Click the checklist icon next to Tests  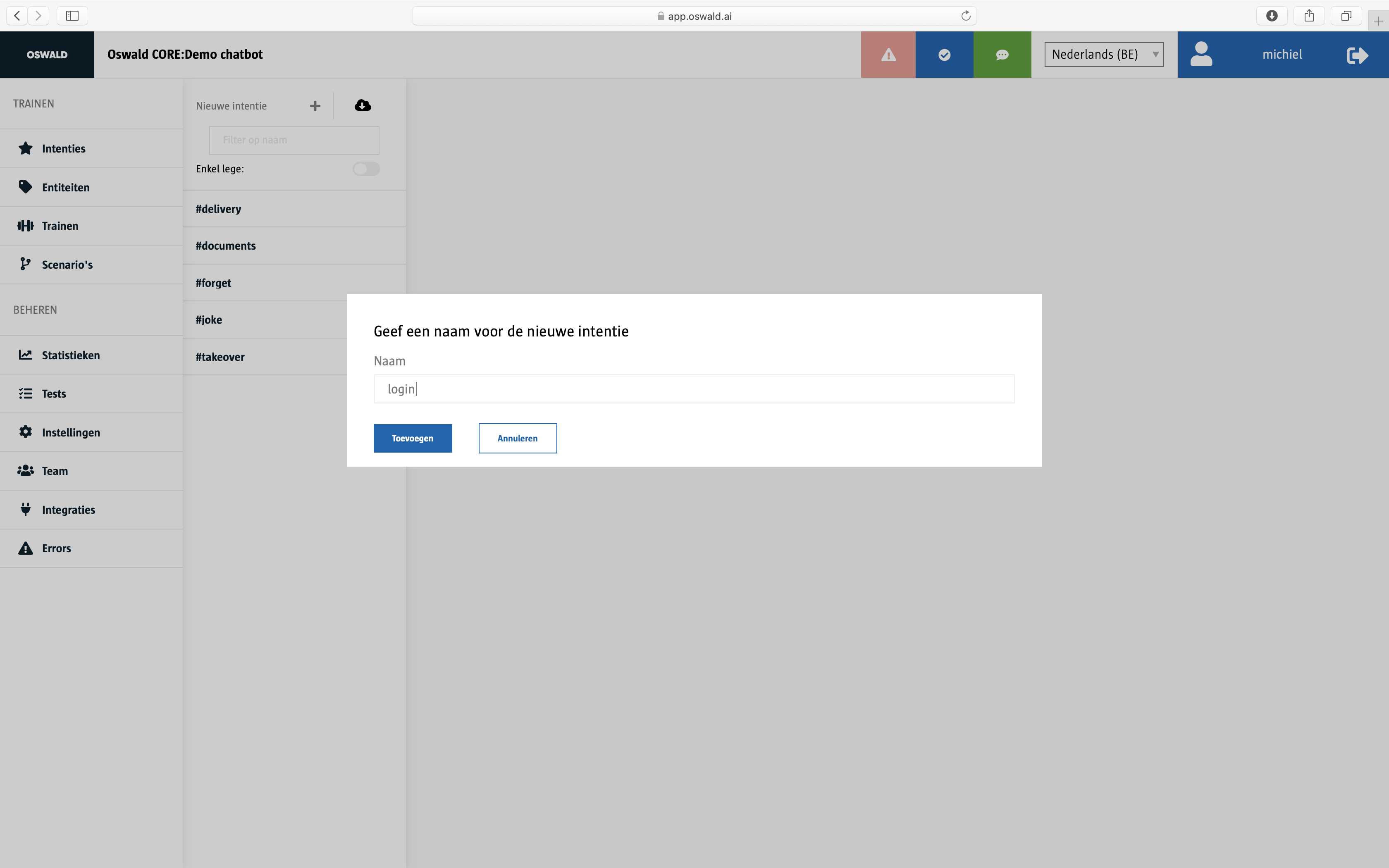pos(25,393)
